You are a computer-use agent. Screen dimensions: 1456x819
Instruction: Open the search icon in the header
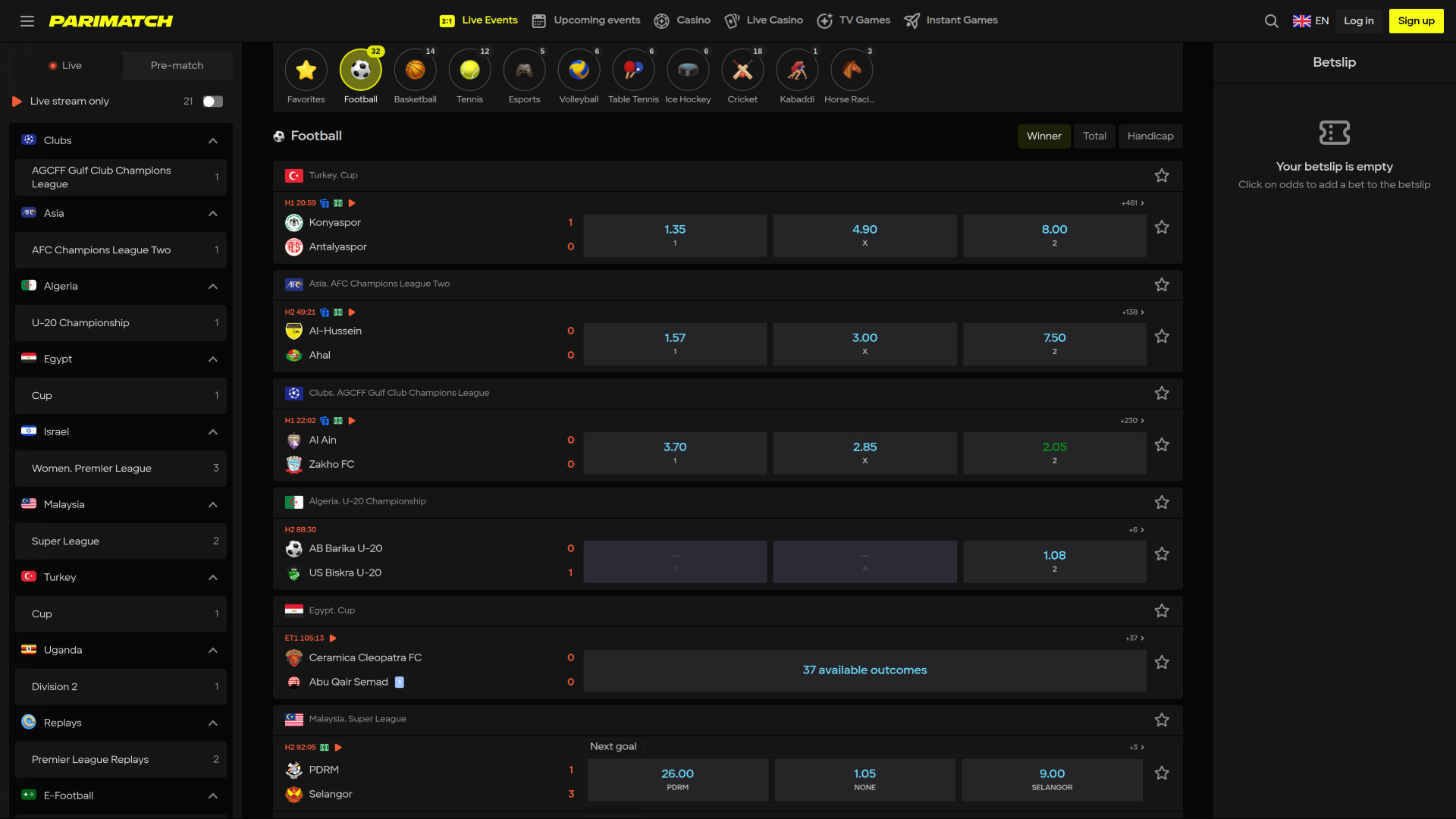1272,20
